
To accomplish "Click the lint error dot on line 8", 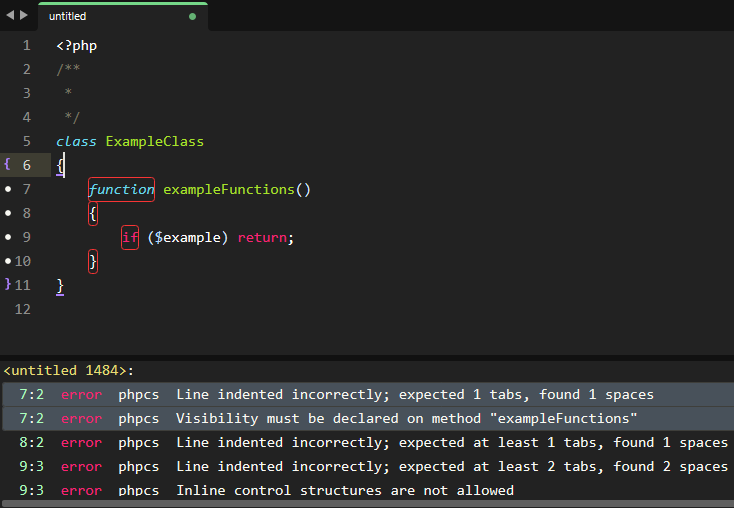I will coord(8,213).
